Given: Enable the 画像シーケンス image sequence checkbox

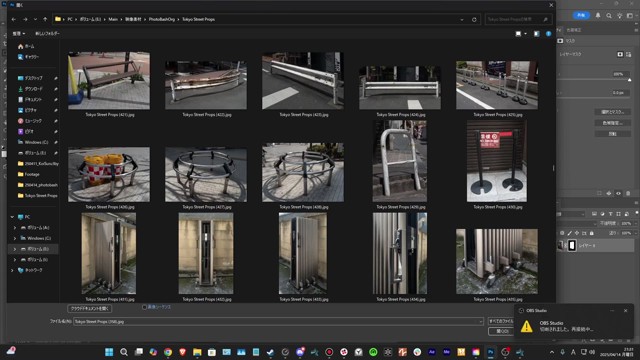Looking at the screenshot, I should 144,307.
